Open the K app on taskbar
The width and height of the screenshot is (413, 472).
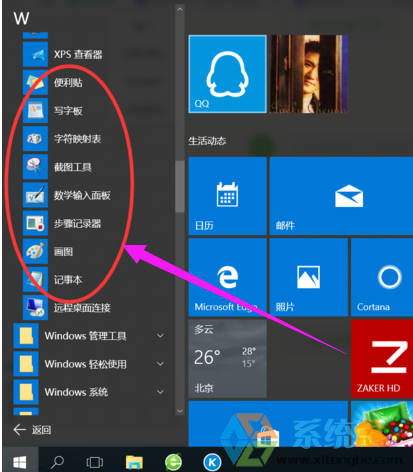212,462
